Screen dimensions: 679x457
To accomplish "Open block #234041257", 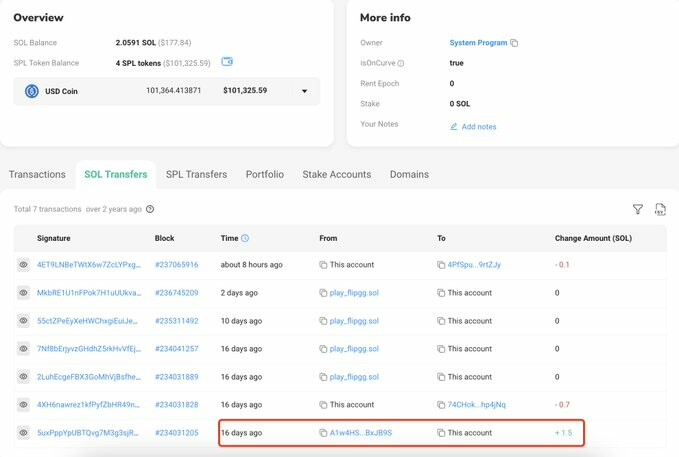I will [x=177, y=349].
